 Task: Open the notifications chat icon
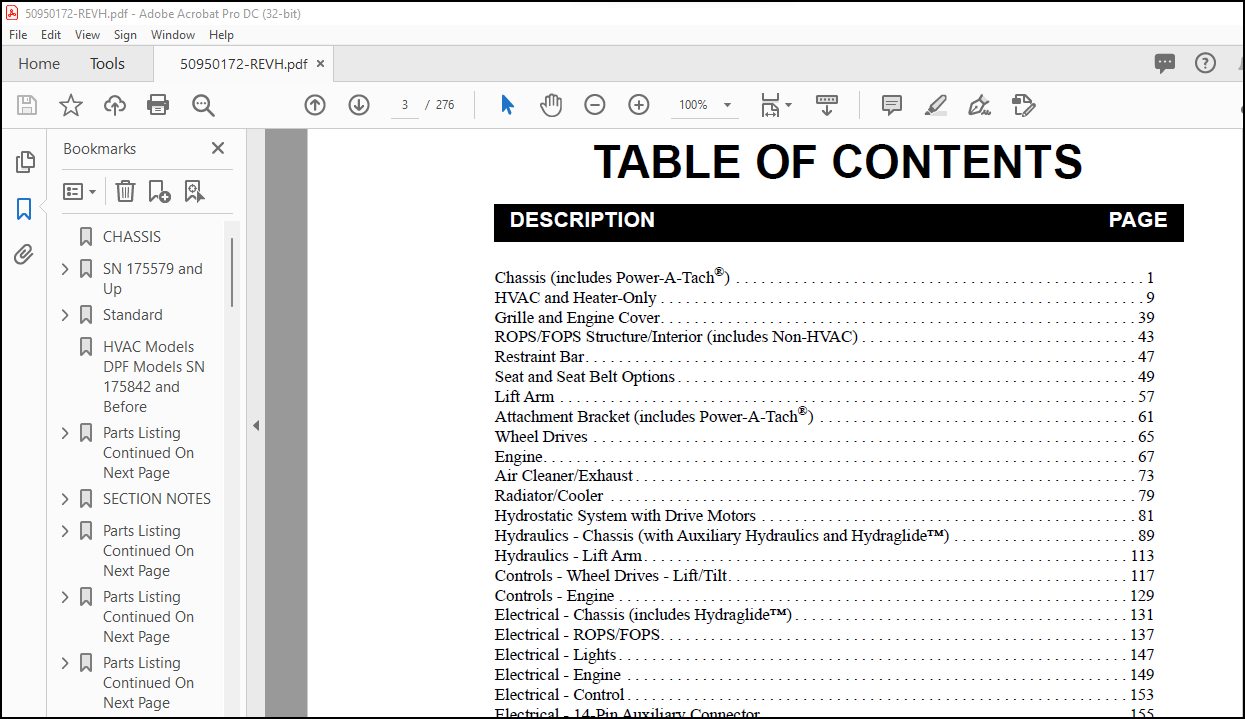tap(1165, 63)
